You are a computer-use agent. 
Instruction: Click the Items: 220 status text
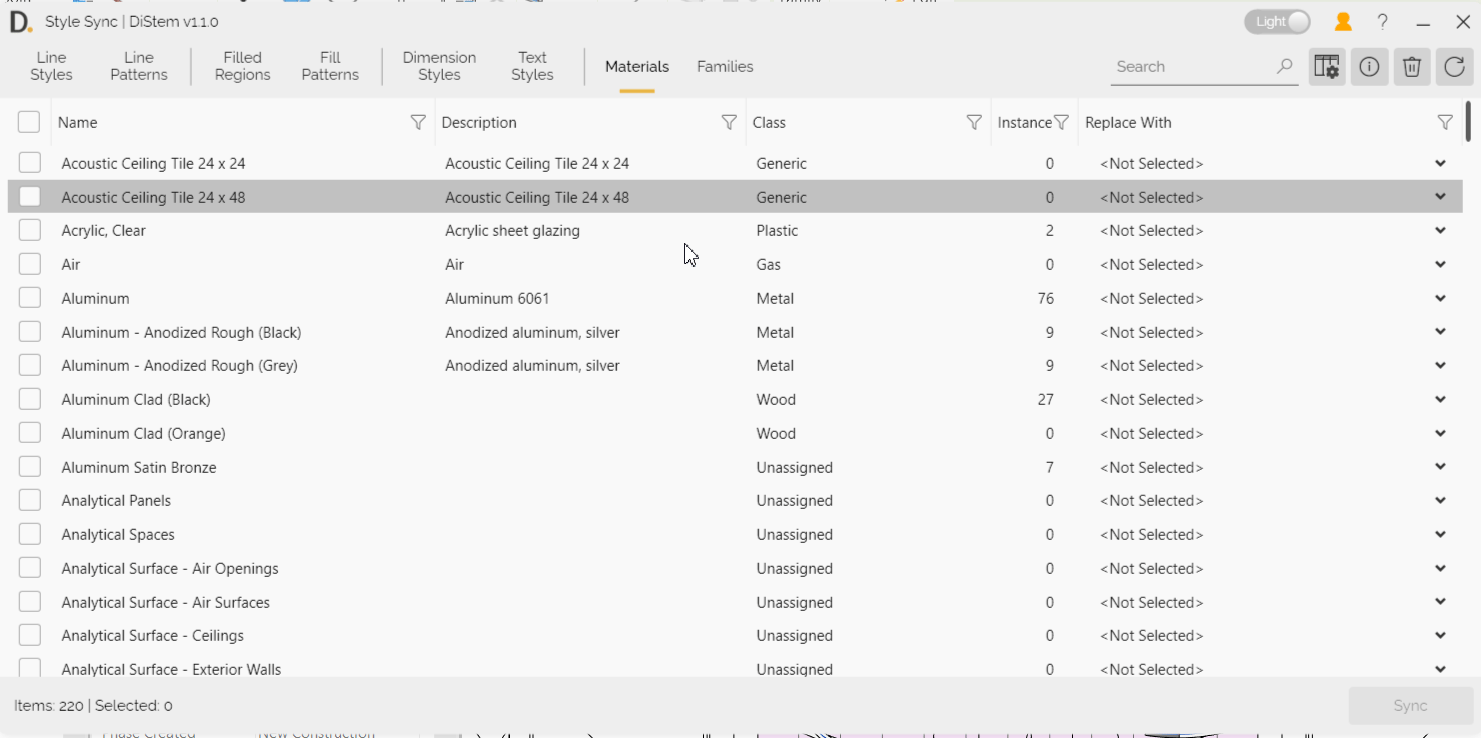point(49,706)
